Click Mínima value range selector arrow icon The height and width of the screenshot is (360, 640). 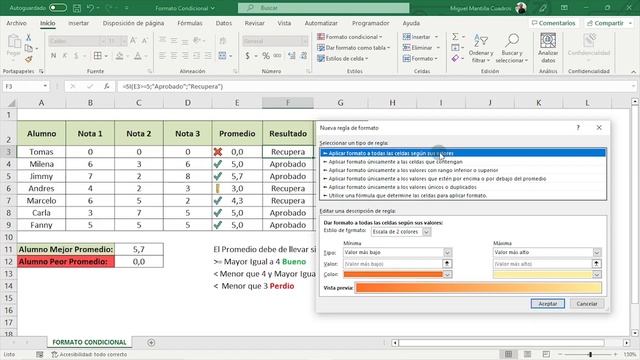tap(447, 264)
